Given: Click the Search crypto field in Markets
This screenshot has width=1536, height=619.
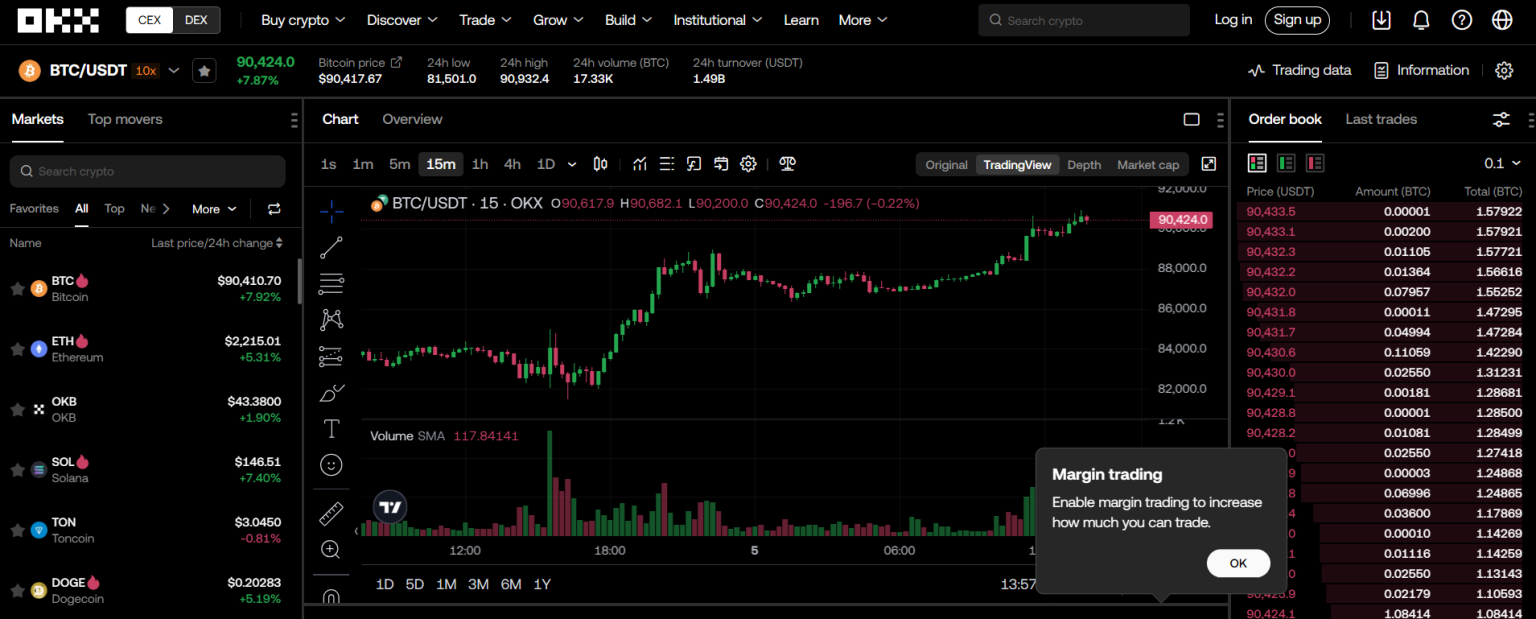Looking at the screenshot, I should (x=148, y=171).
